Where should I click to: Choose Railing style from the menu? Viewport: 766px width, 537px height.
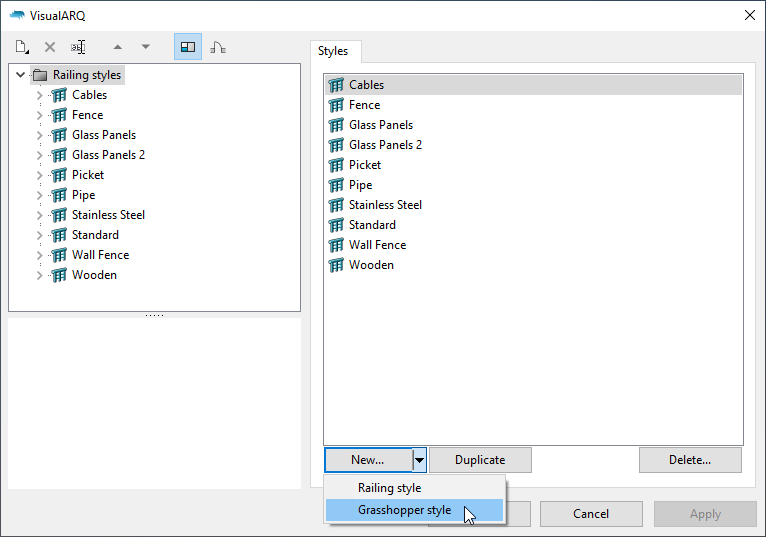[x=389, y=488]
